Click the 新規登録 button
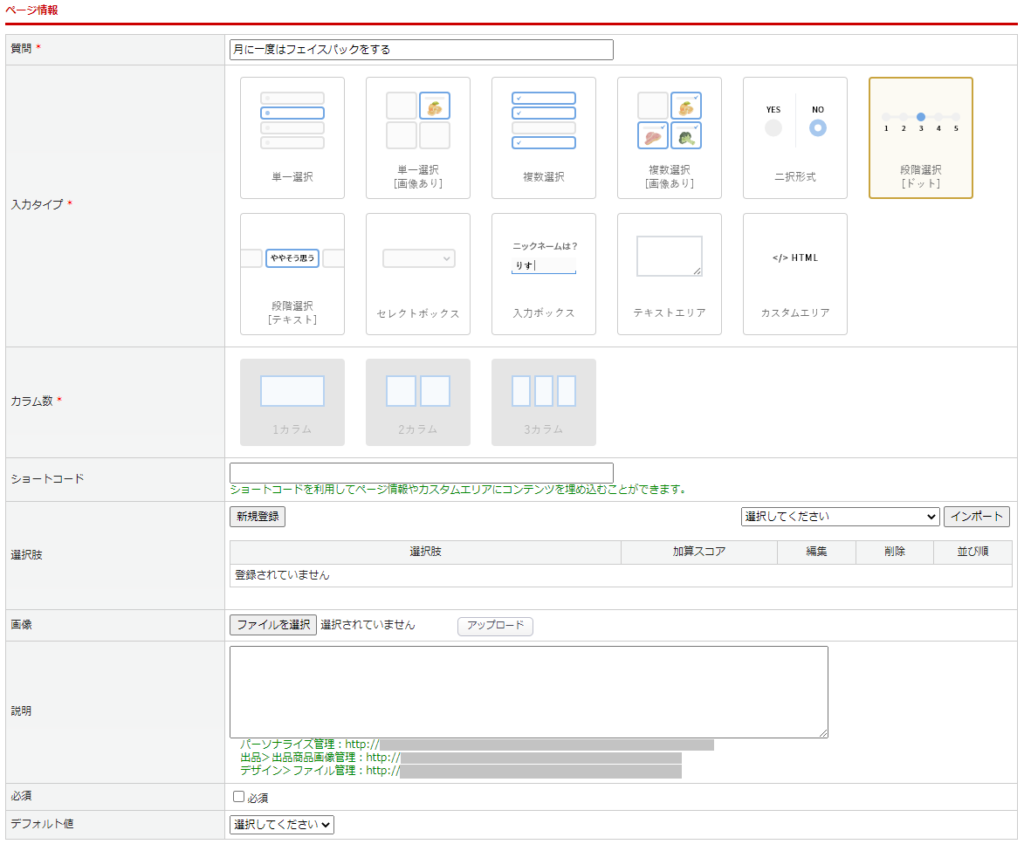The image size is (1024, 851). coord(257,517)
